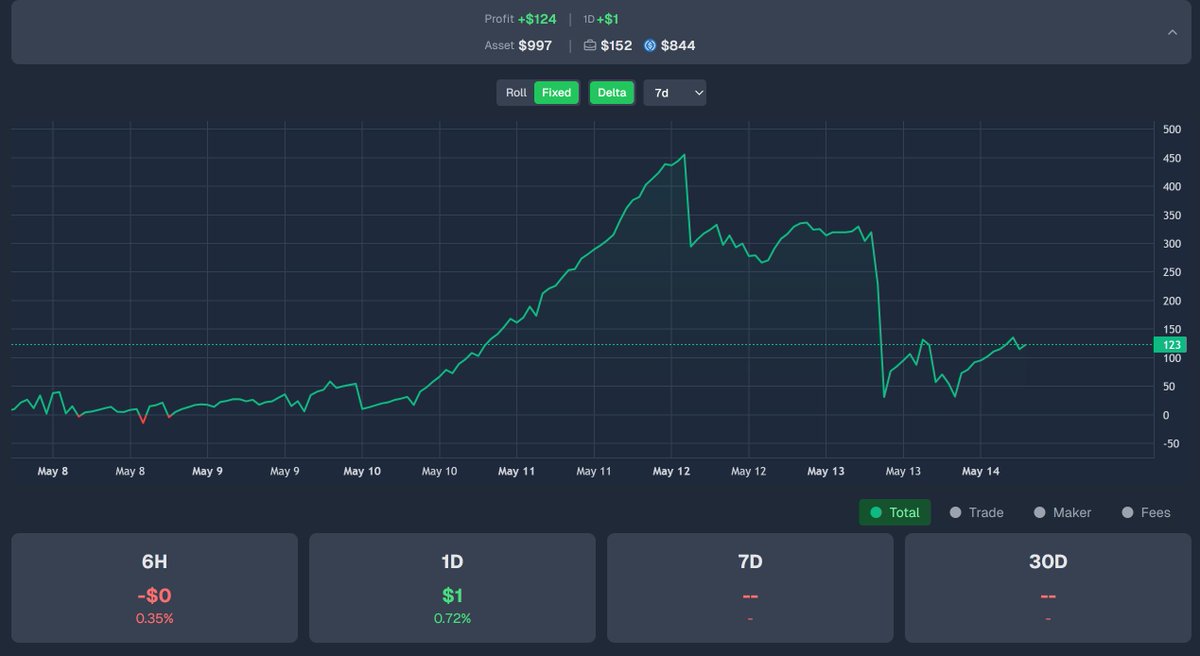Open the 7d time range dropdown

675,93
